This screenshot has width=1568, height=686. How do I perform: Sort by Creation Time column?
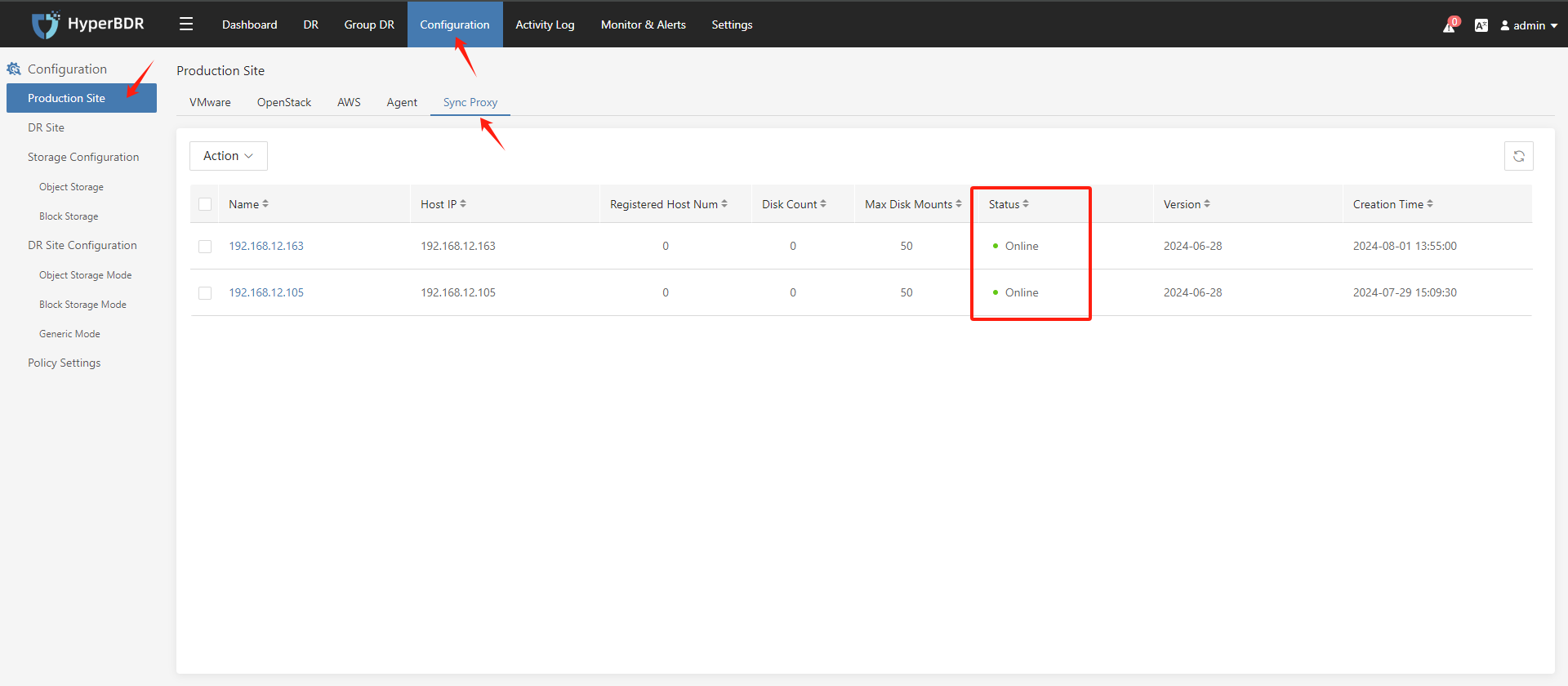(1430, 204)
